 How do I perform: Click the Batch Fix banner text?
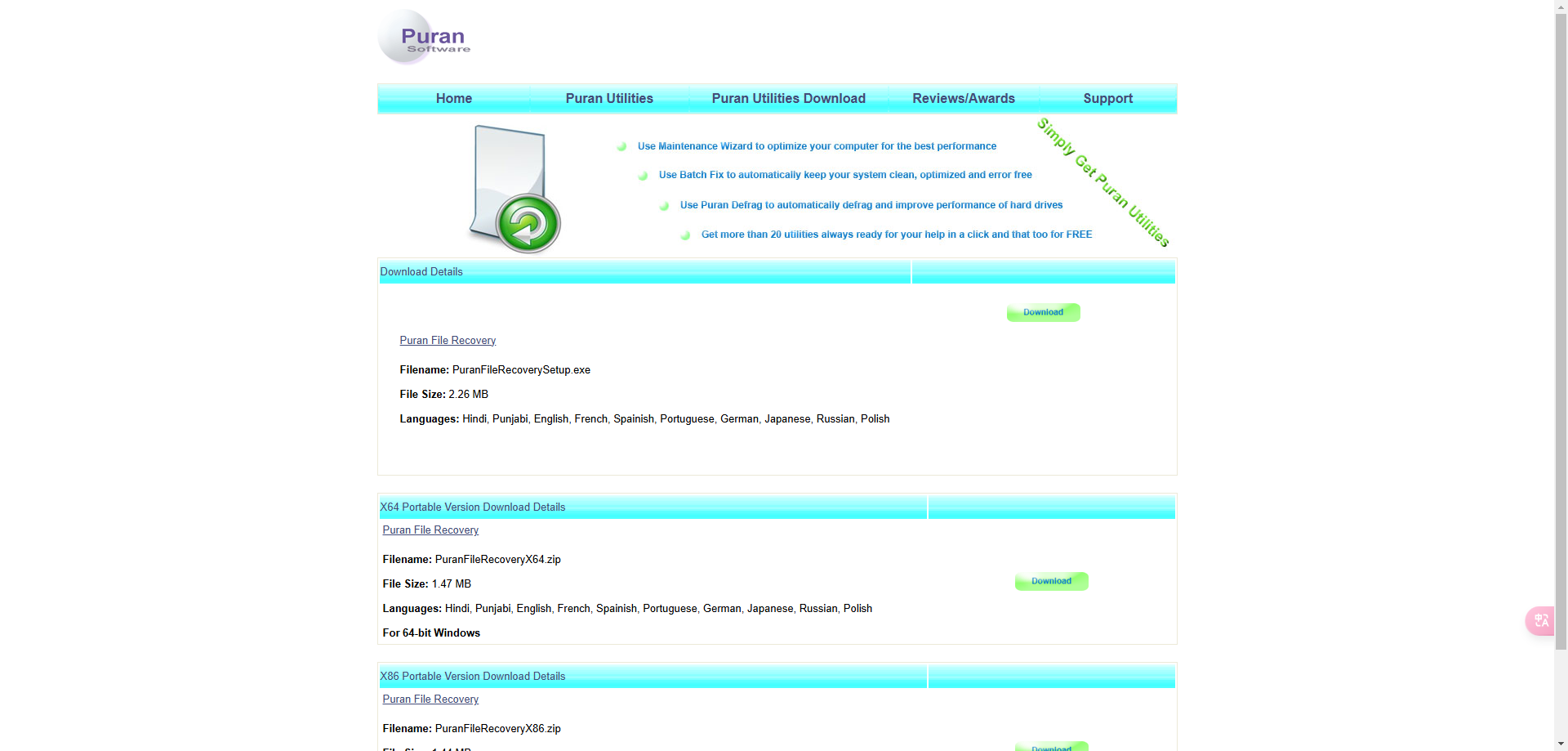(x=845, y=175)
